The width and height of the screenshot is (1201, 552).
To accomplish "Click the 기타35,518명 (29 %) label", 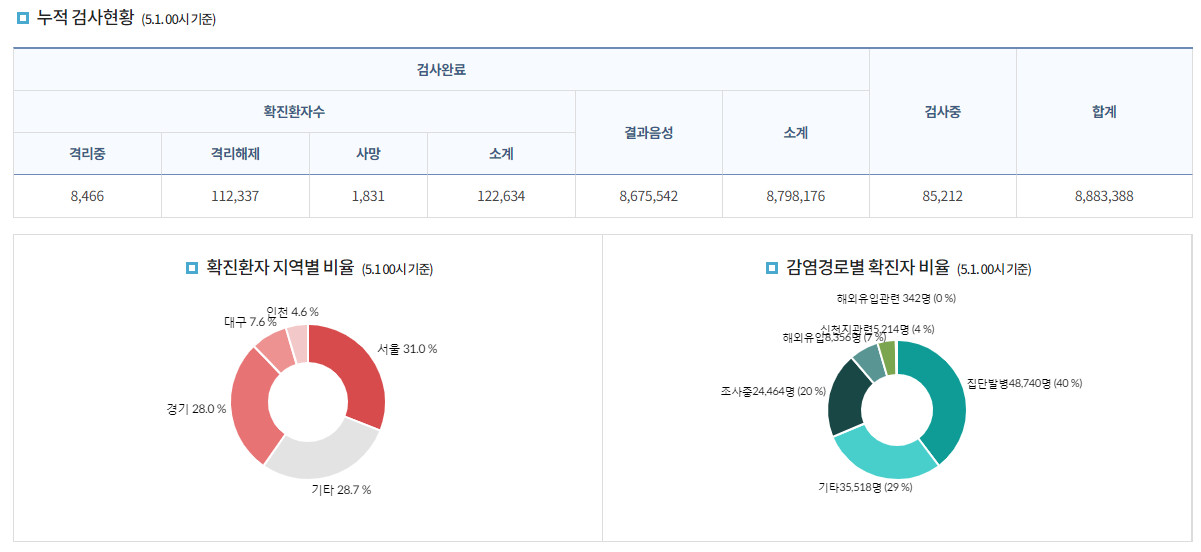I will coord(865,488).
